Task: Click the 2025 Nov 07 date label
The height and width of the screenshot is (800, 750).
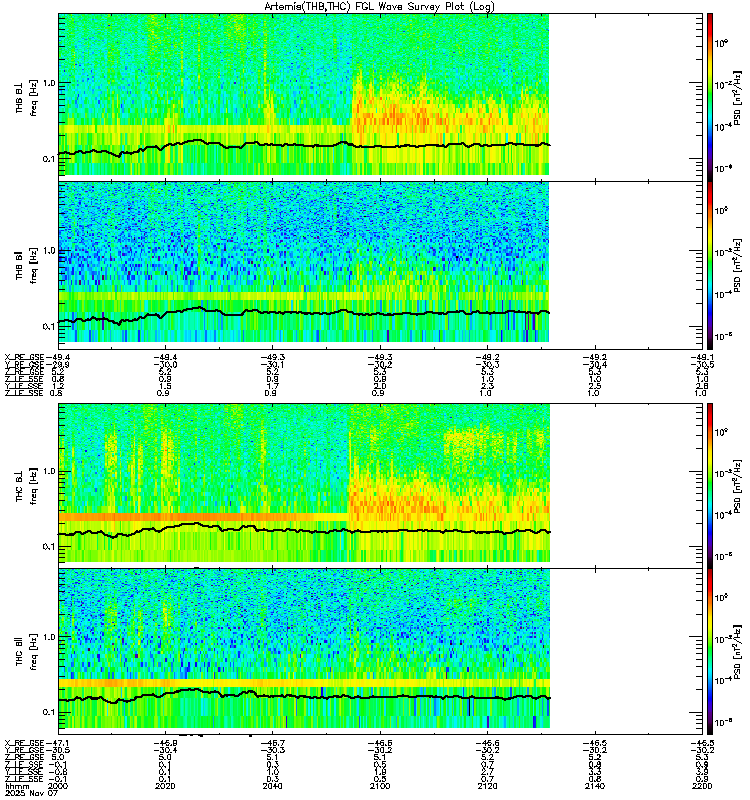Action: pyautogui.click(x=32, y=793)
